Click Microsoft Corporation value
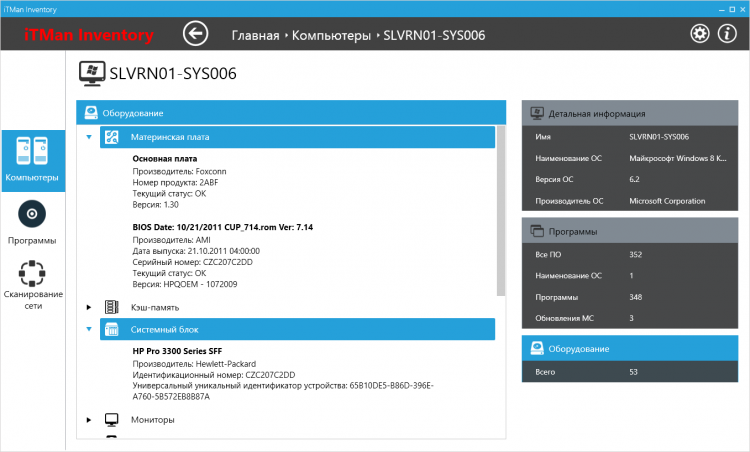750x452 pixels. click(x=667, y=201)
